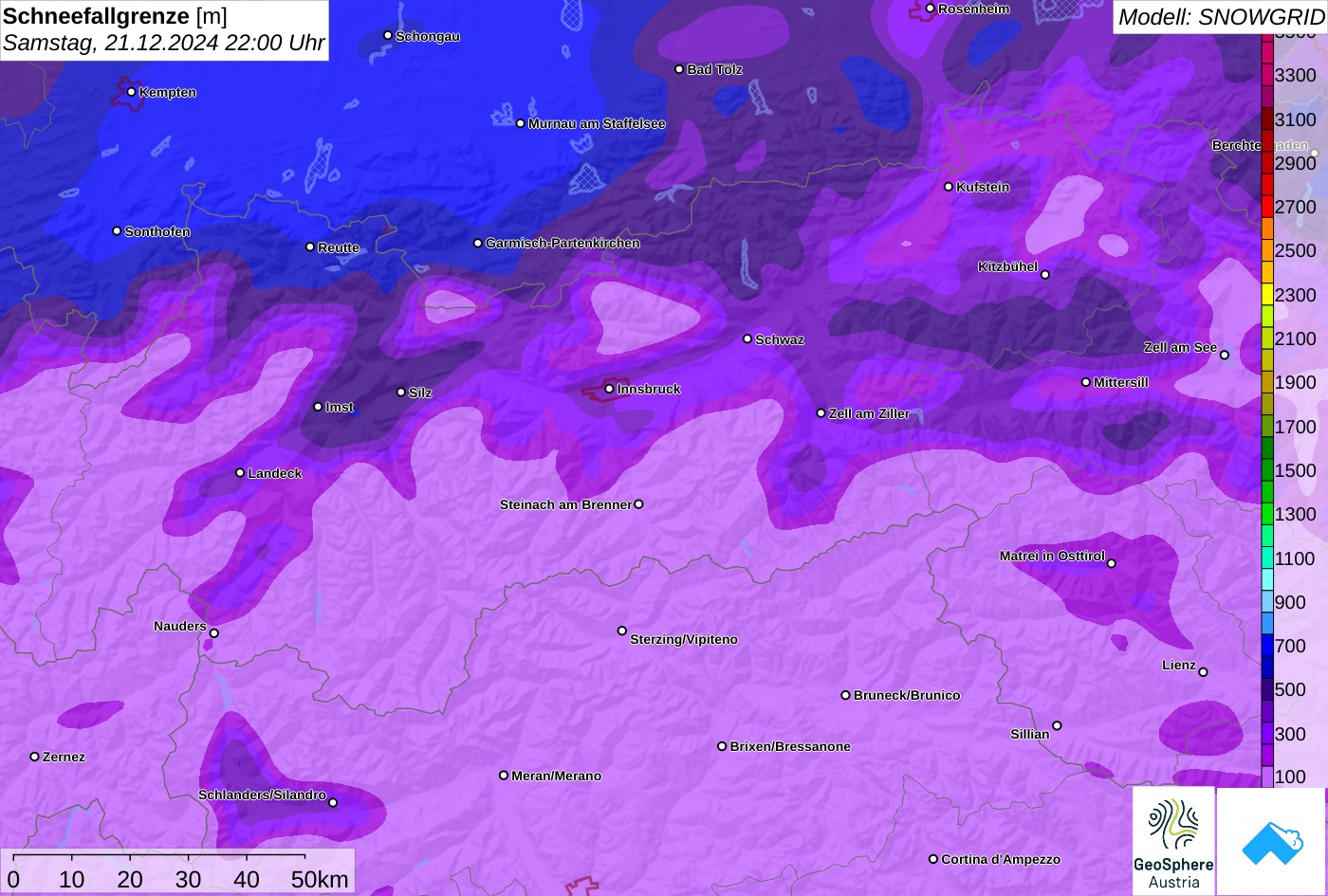Click the Rosenheim marker dot
The image size is (1328, 896).
pyautogui.click(x=930, y=9)
